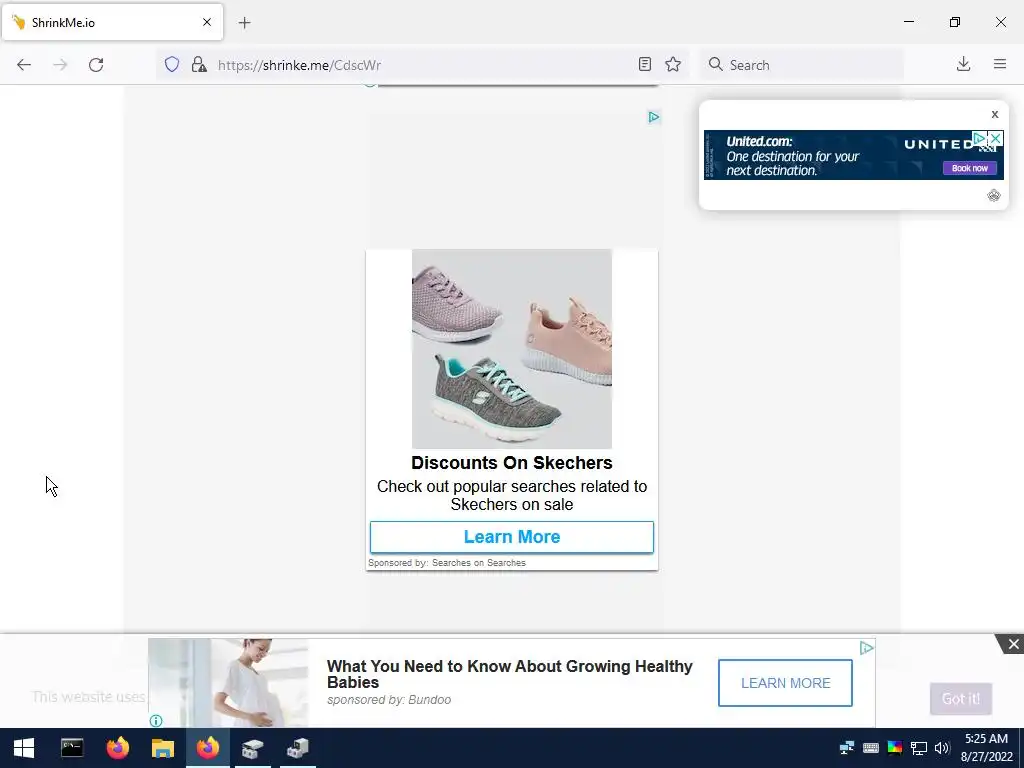Click Learn More on Skechers ad
This screenshot has height=768, width=1024.
click(512, 537)
